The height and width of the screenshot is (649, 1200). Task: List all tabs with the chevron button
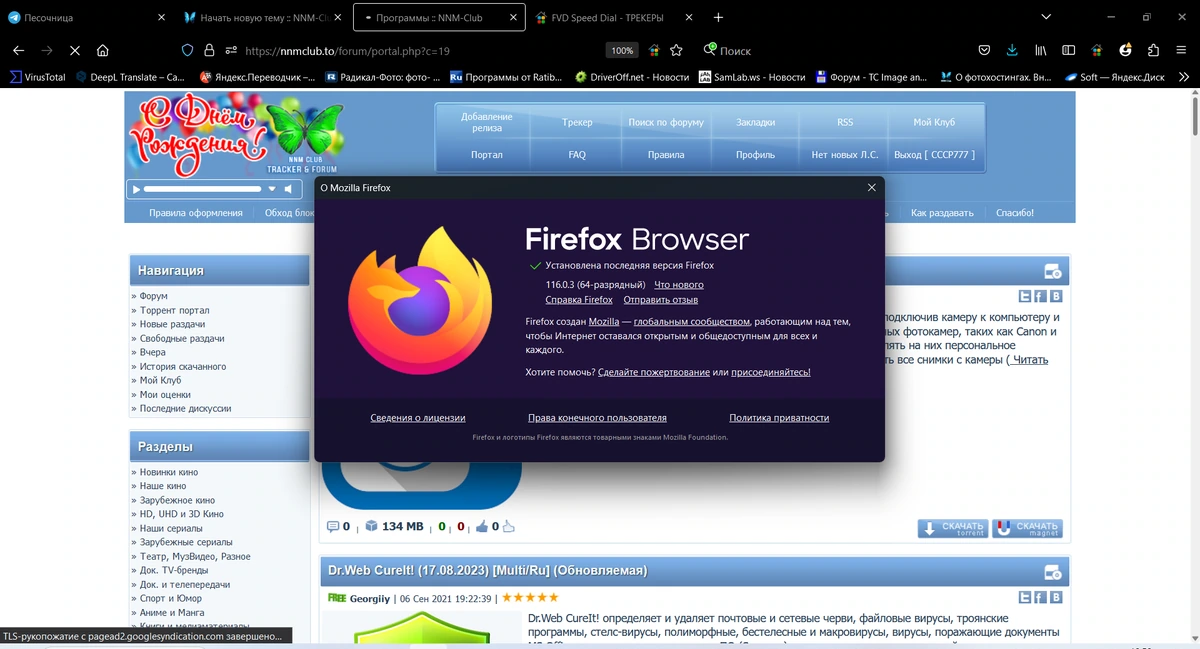[1046, 17]
